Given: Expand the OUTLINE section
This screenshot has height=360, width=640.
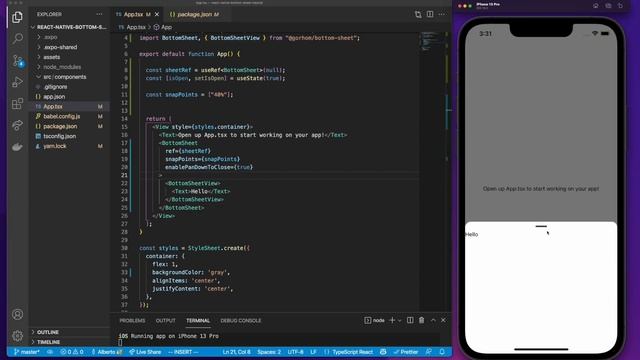Looking at the screenshot, I should click(x=48, y=332).
